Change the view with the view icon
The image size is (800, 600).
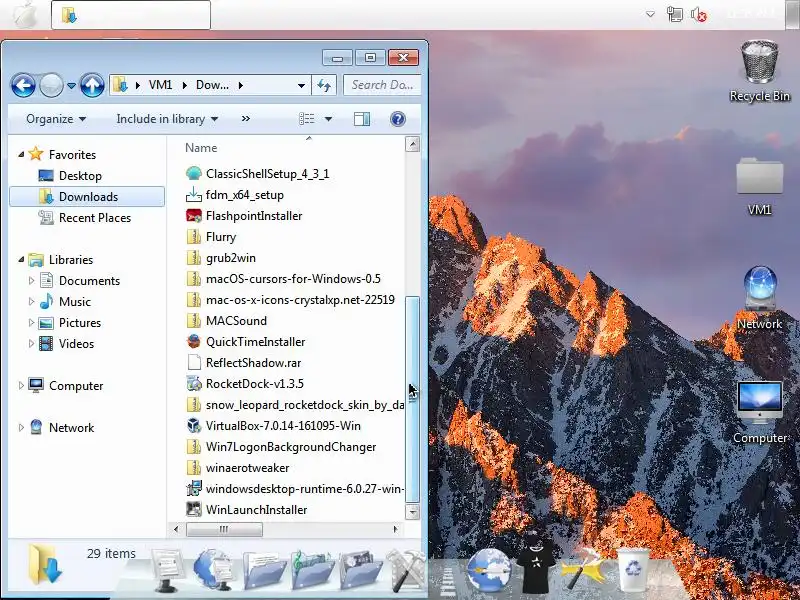point(307,119)
